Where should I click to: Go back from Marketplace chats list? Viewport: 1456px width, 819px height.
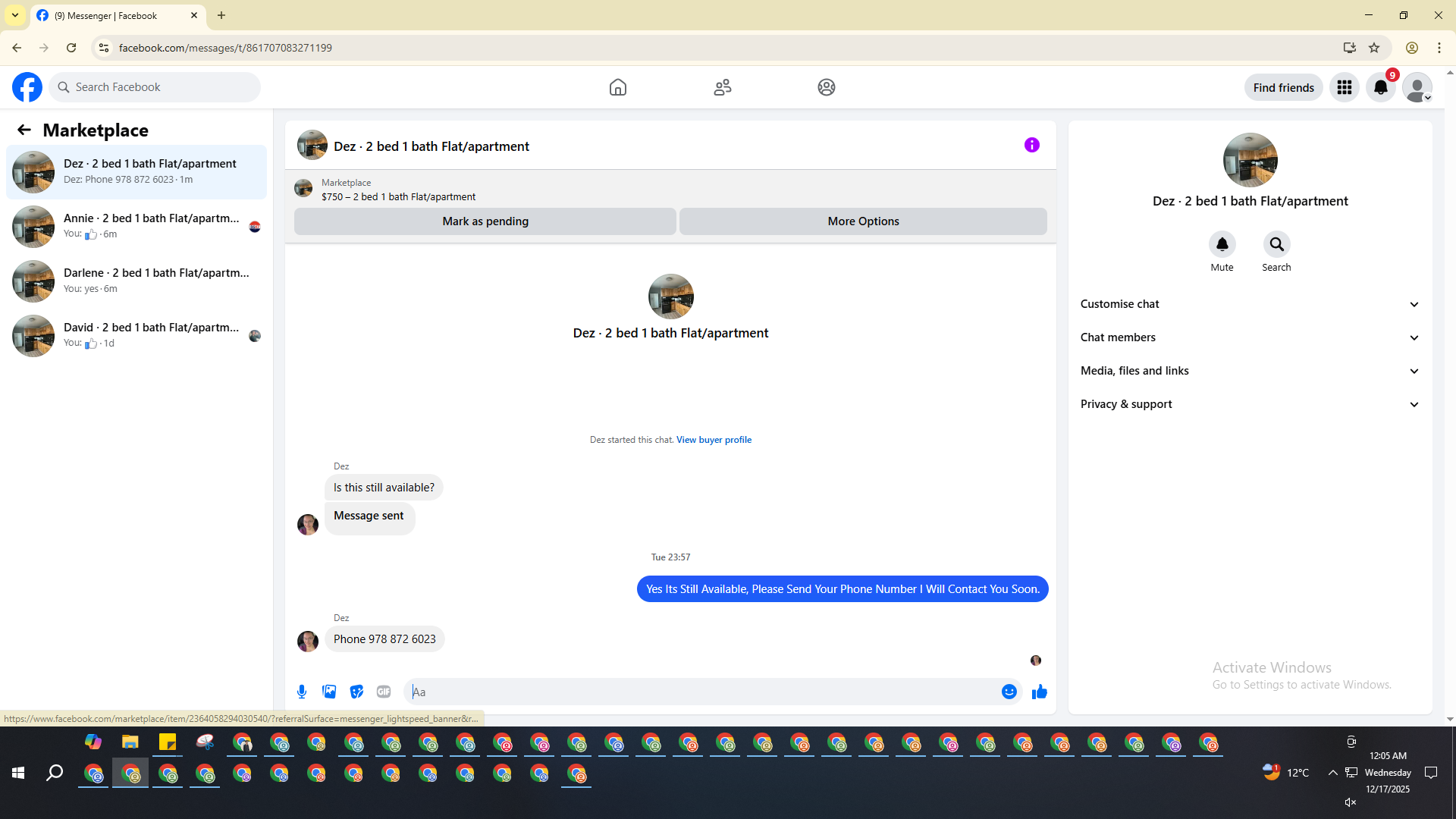click(x=24, y=130)
